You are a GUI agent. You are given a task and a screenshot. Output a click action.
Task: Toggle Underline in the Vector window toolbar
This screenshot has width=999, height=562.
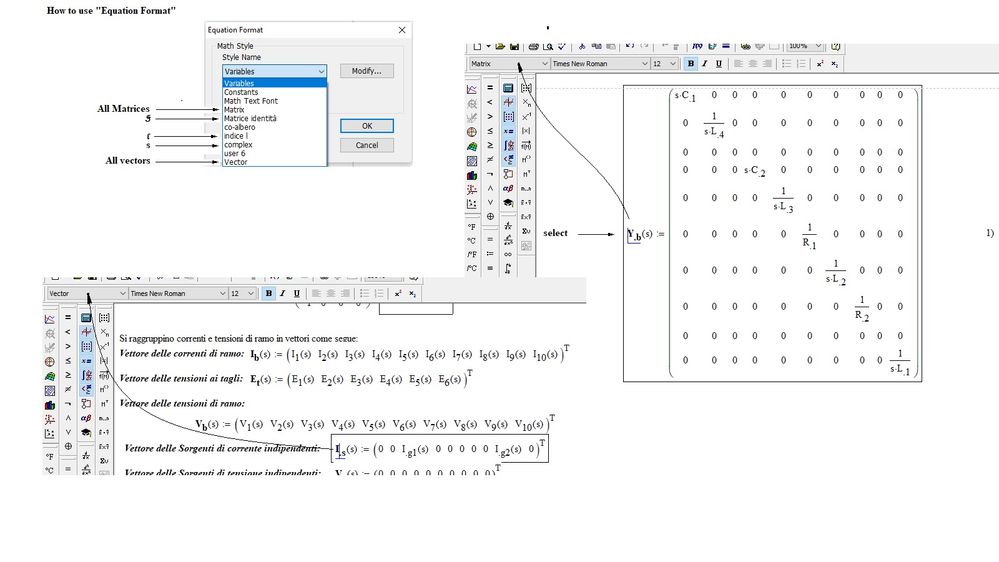click(x=296, y=293)
